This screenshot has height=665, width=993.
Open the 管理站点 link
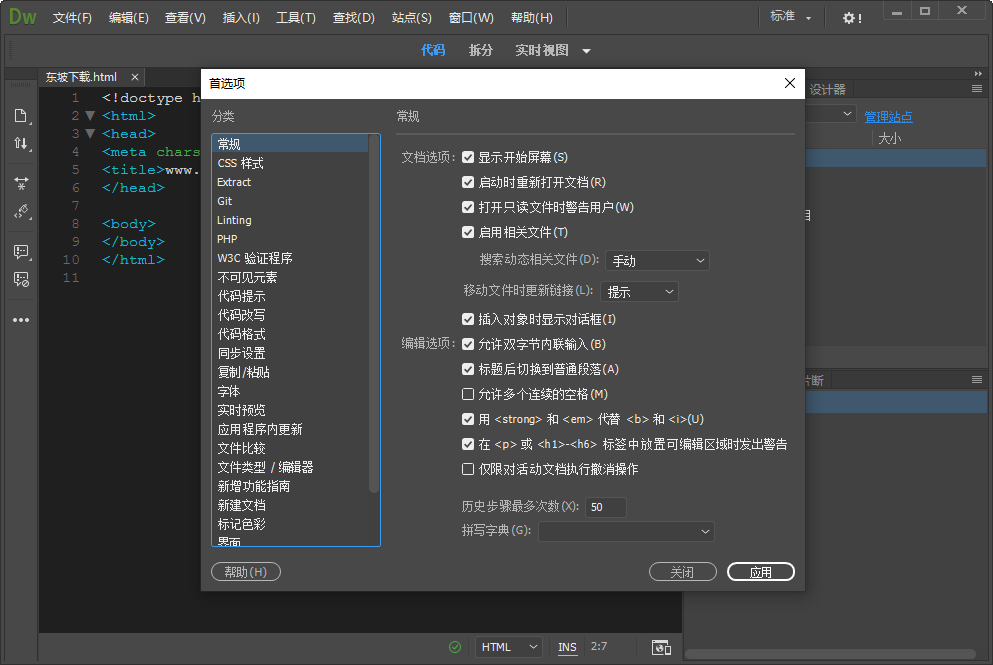[x=889, y=117]
